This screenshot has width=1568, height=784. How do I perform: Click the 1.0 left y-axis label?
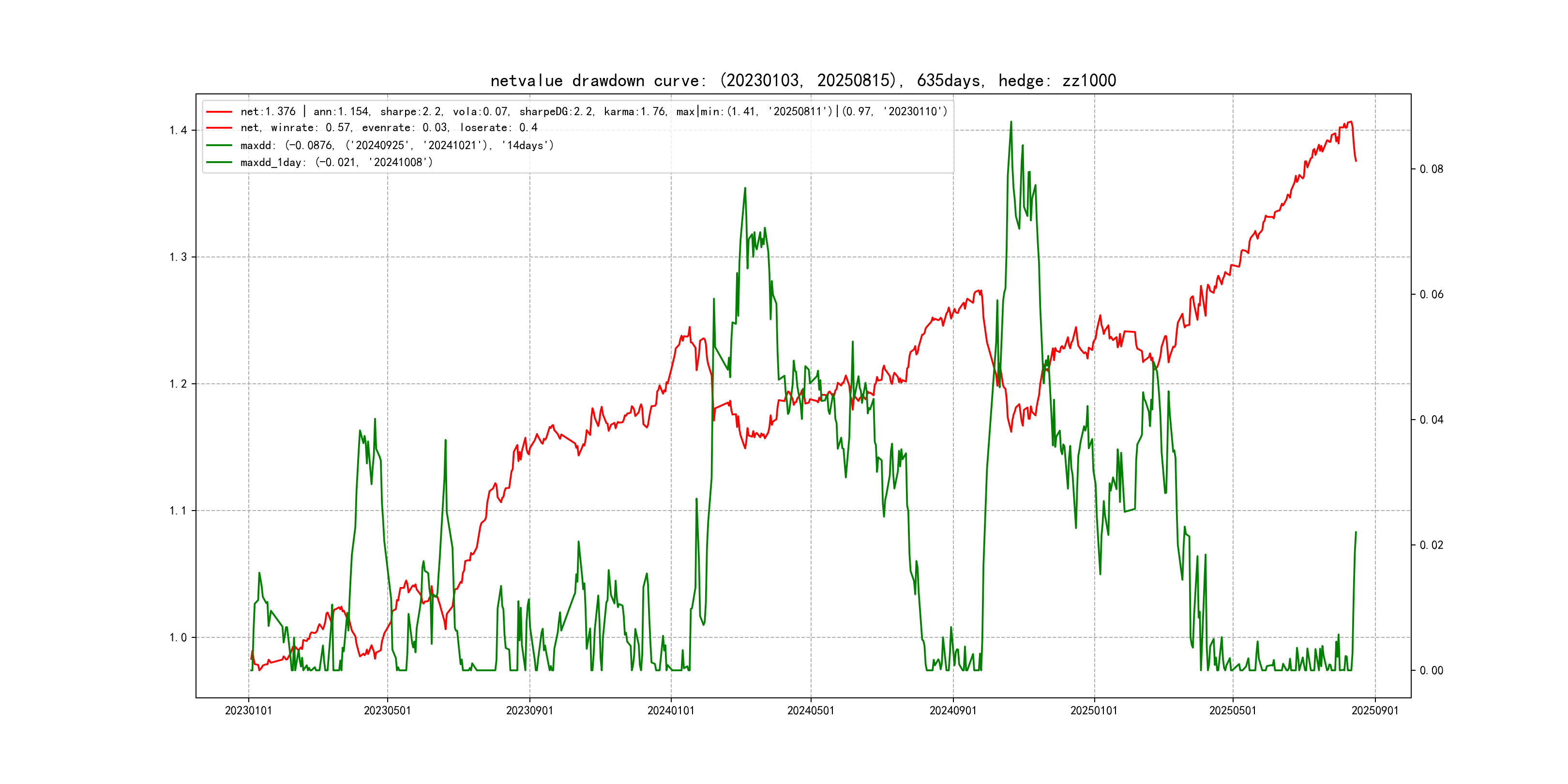coord(178,638)
